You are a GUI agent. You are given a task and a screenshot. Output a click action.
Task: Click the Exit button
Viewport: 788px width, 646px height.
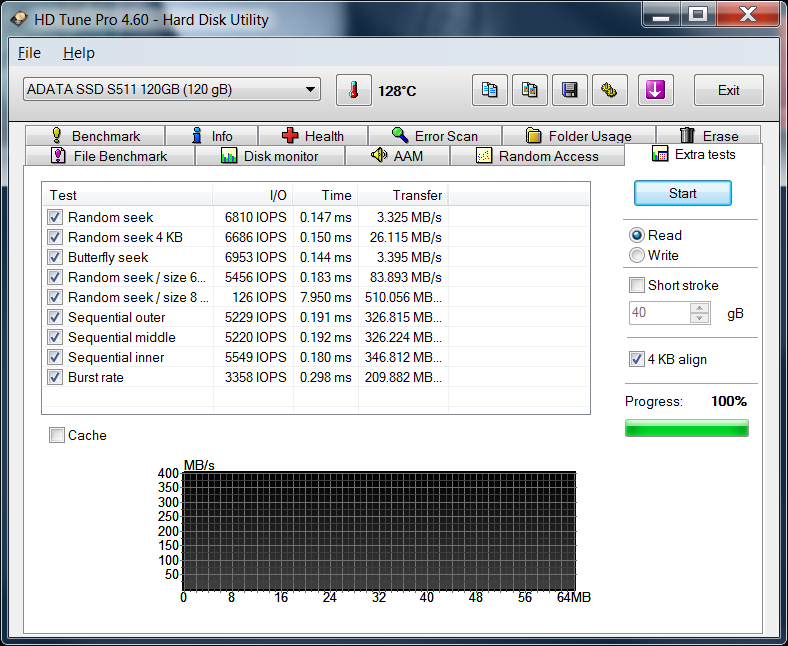728,90
